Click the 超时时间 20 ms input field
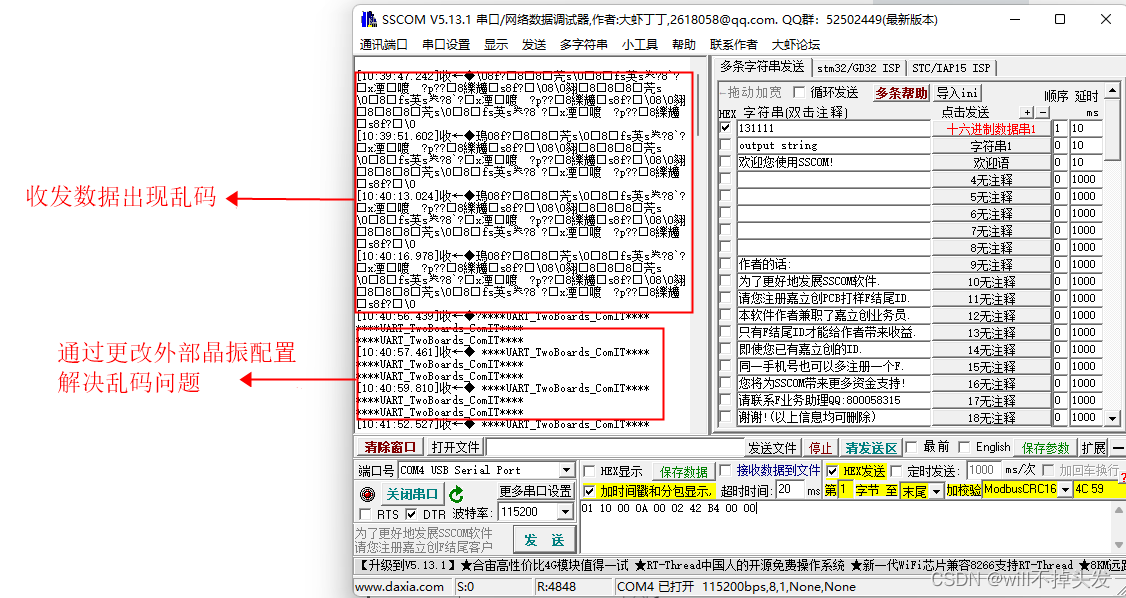Screen dimensions: 1126x598 pos(791,491)
